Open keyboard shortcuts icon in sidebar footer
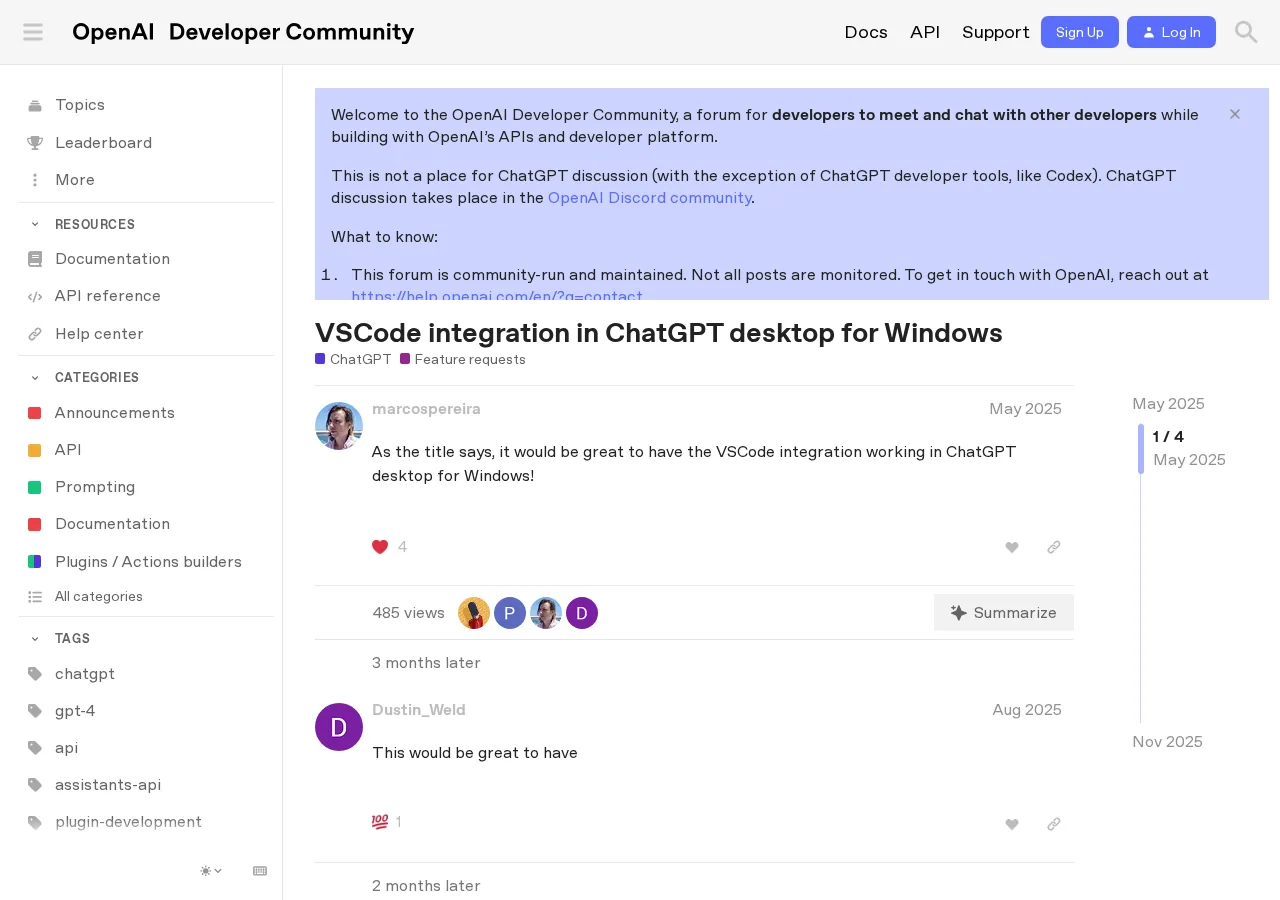 [260, 871]
